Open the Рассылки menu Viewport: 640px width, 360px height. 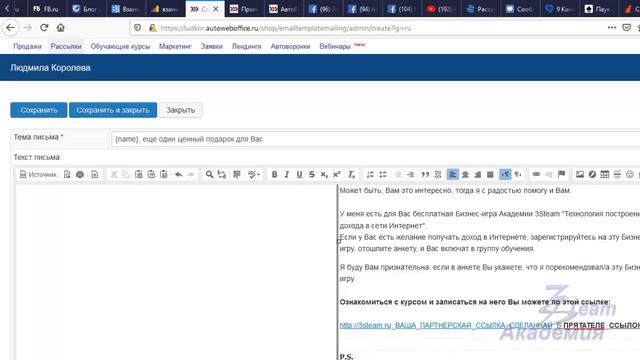tap(66, 47)
